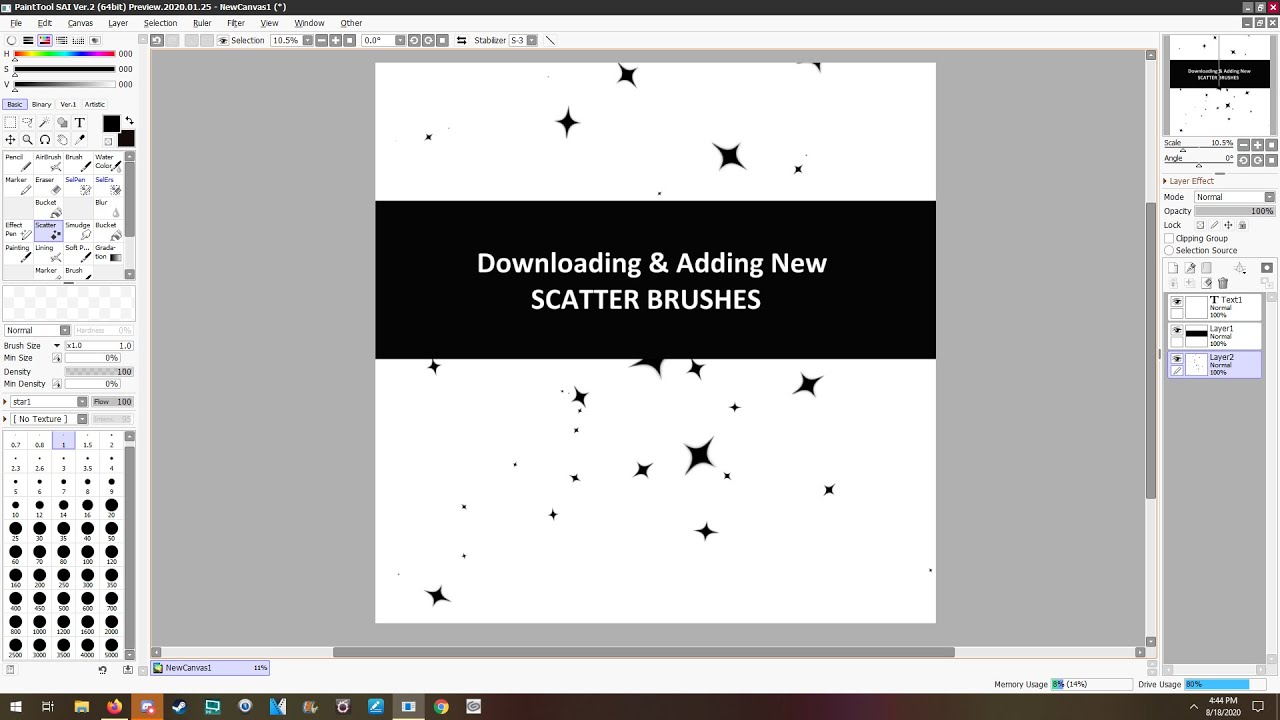Select the Lasso selection tool
This screenshot has width=1280, height=720.
[27, 123]
